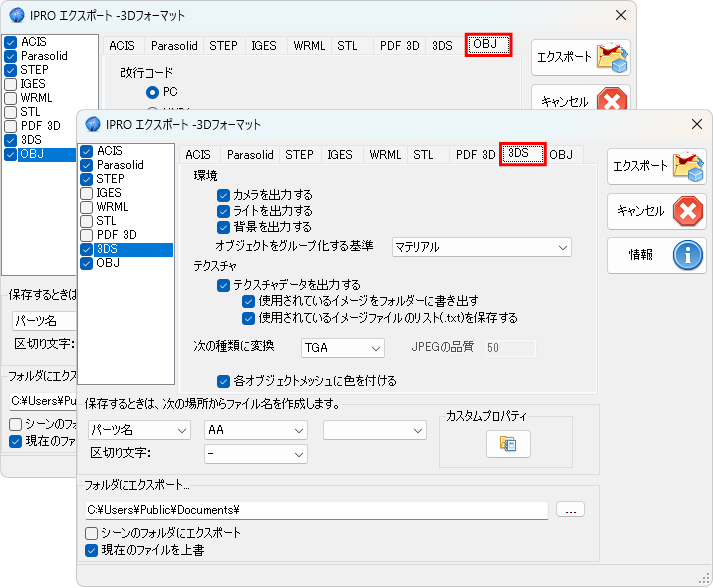
Task: Open the empty third file name dropdown
Action: [x=375, y=430]
